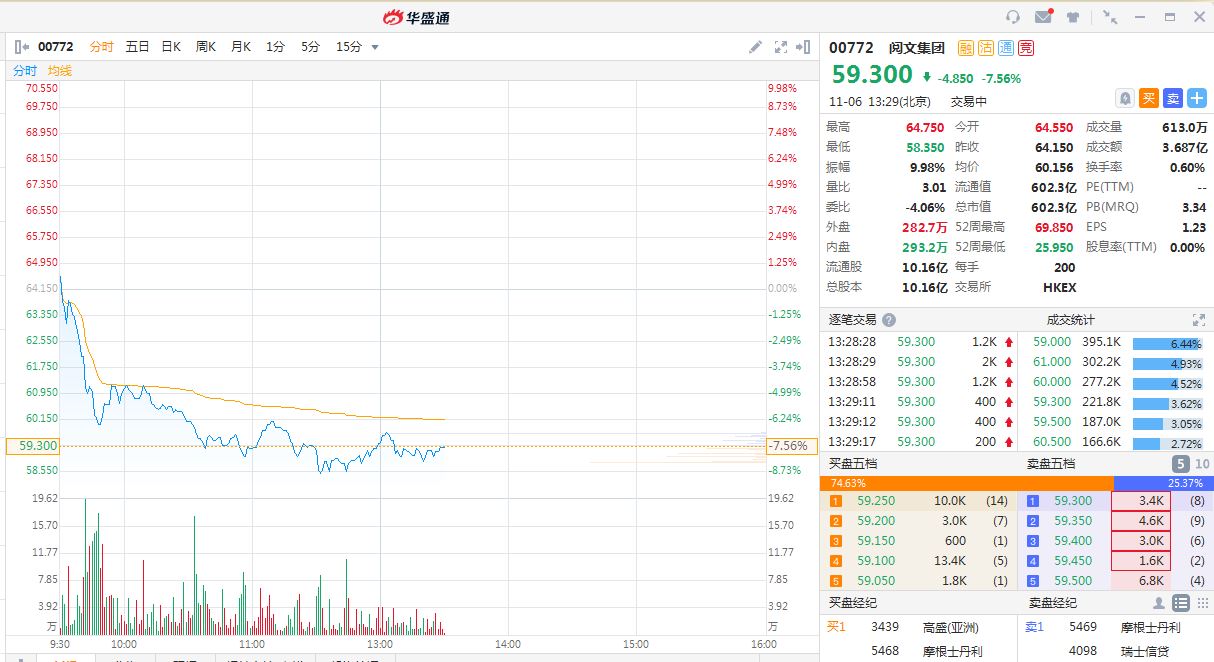
Task: Collapse the right quote panel
Action: (x=804, y=47)
